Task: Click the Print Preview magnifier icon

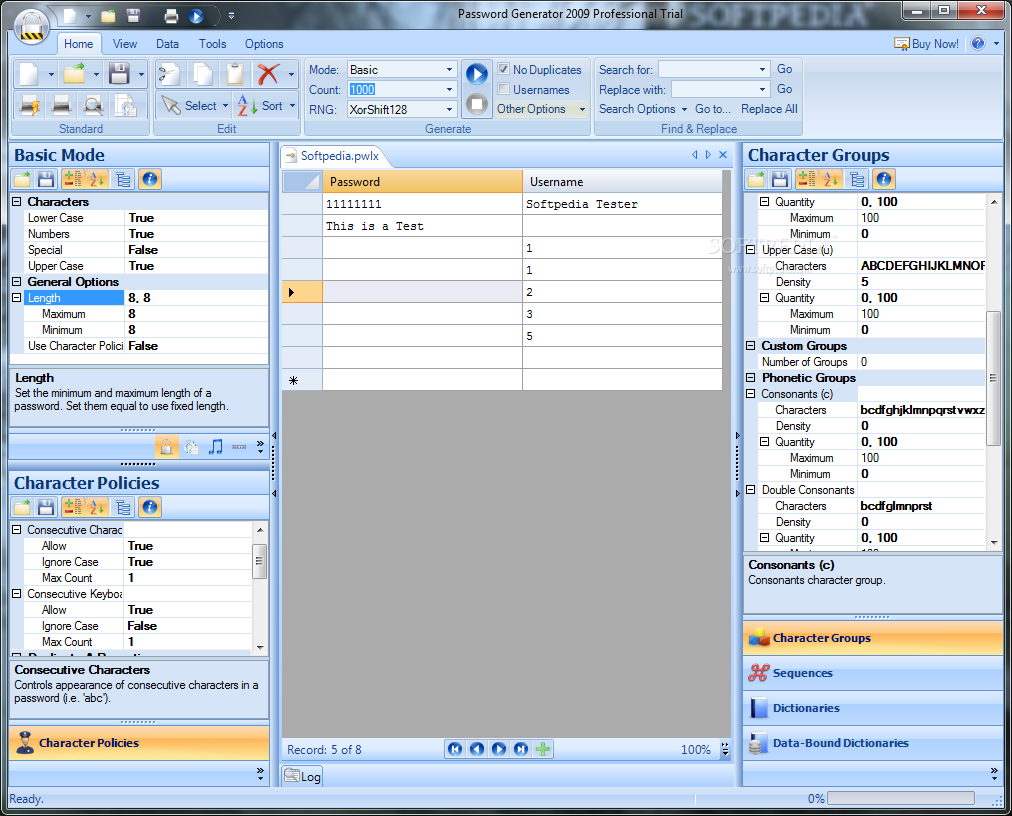Action: point(93,105)
